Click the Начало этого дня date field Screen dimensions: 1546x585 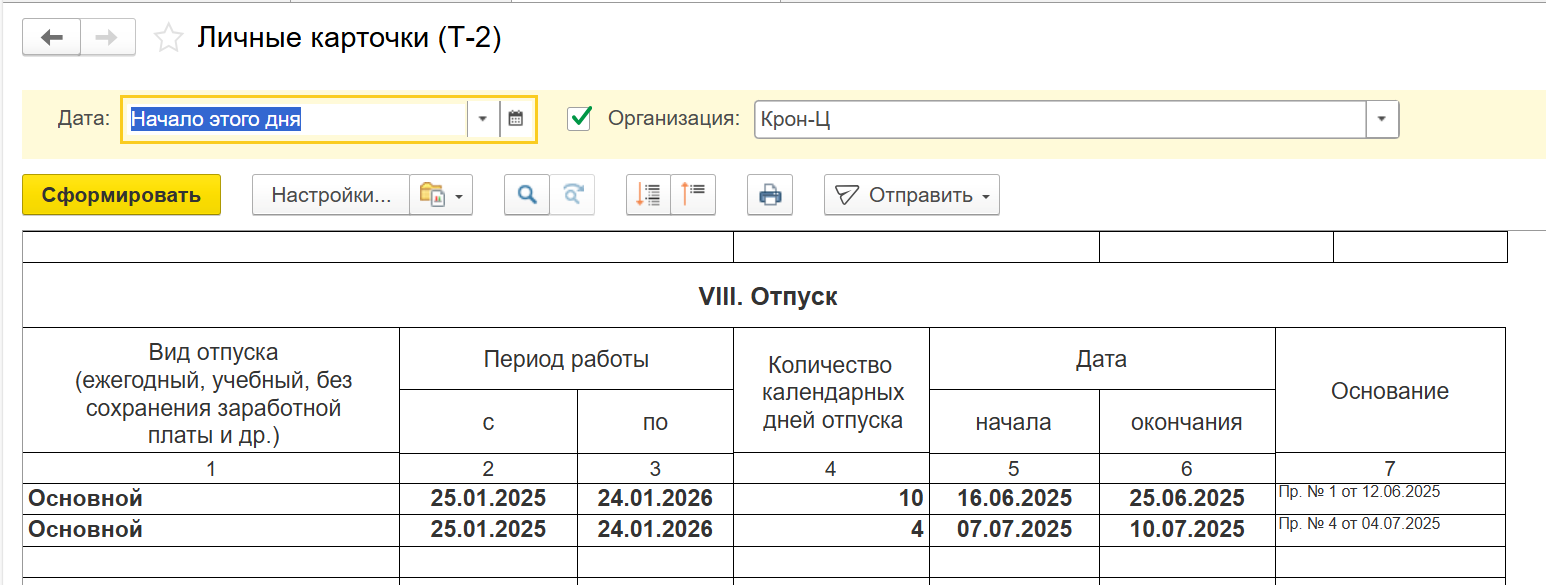(x=296, y=119)
